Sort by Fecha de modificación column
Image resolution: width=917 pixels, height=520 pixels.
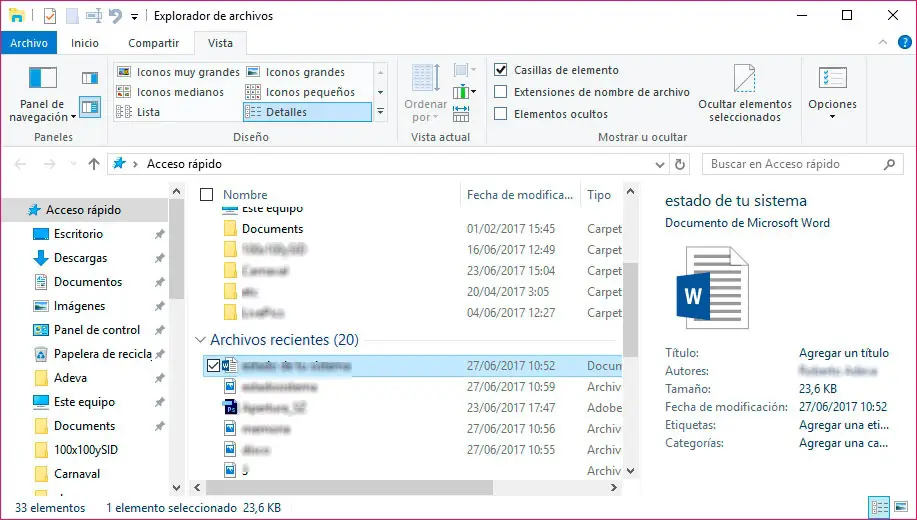[520, 195]
